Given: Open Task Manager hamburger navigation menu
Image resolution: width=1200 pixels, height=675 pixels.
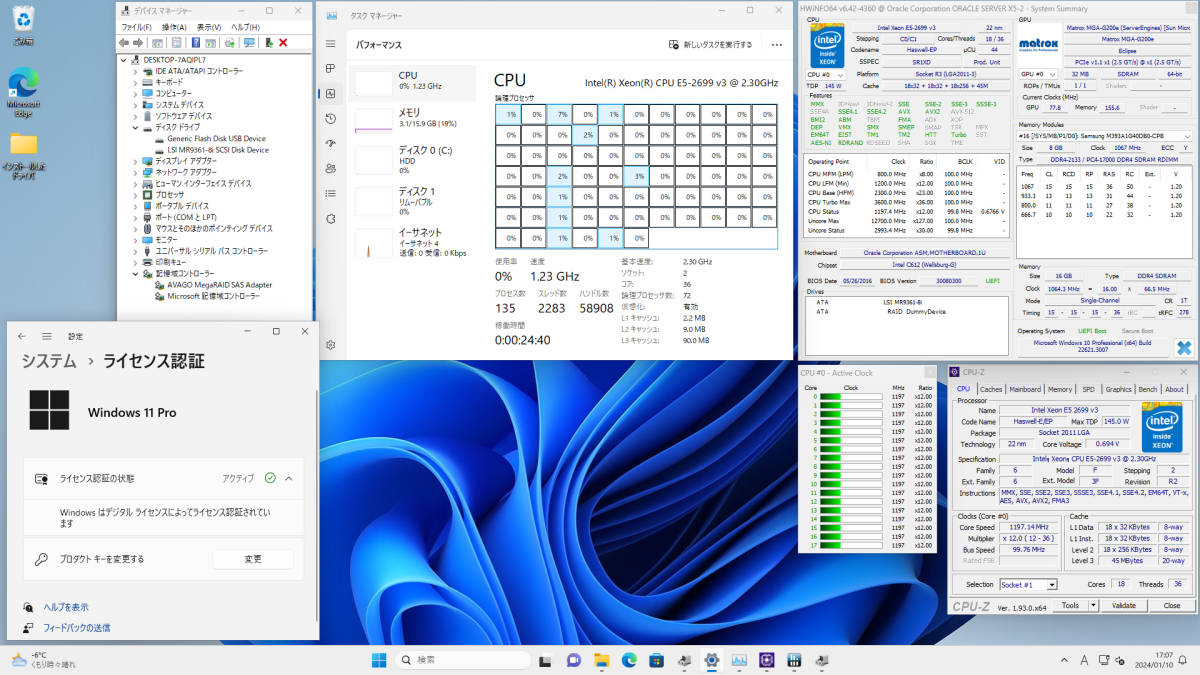Looking at the screenshot, I should coord(331,44).
